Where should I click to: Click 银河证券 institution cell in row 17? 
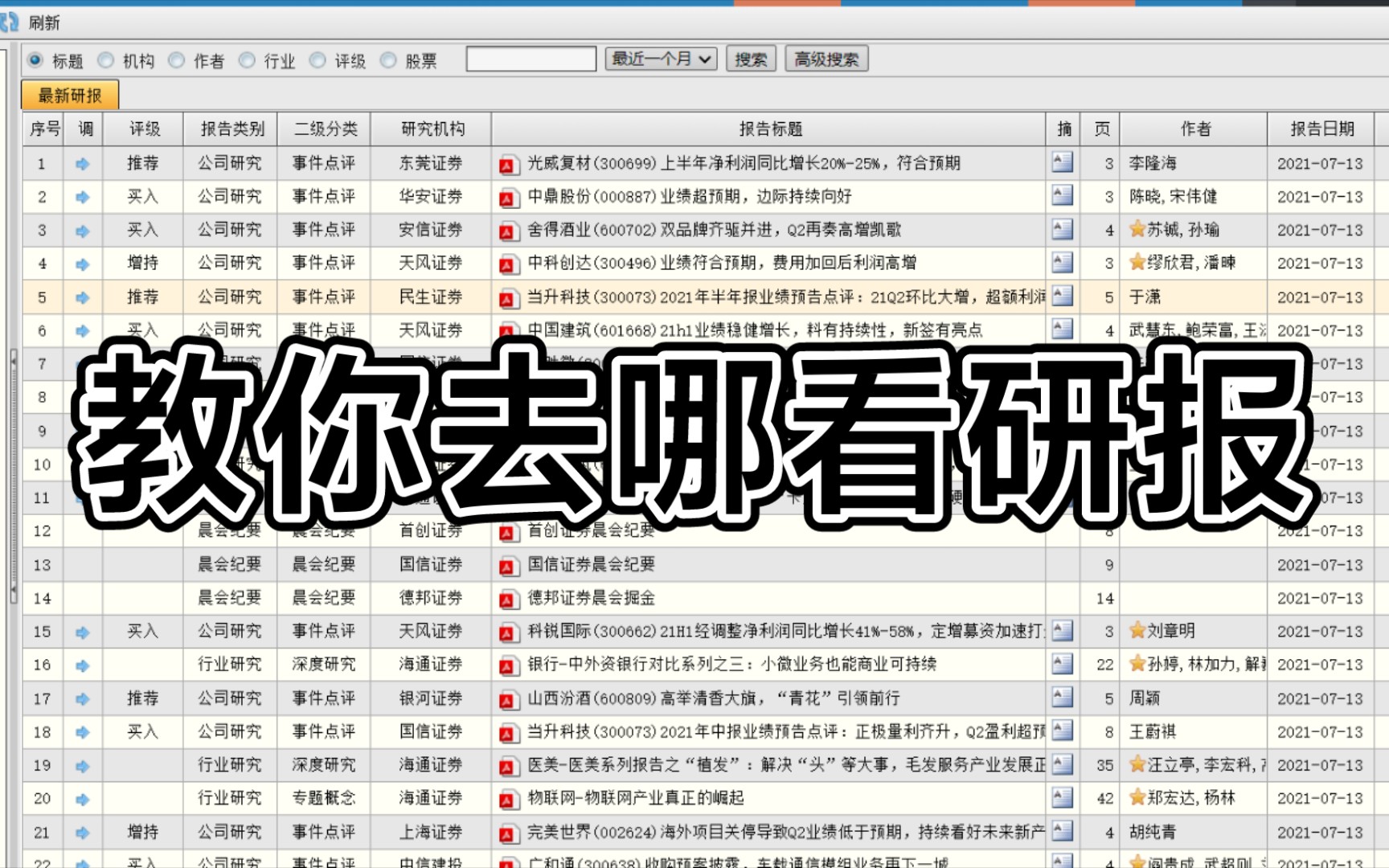pos(431,698)
